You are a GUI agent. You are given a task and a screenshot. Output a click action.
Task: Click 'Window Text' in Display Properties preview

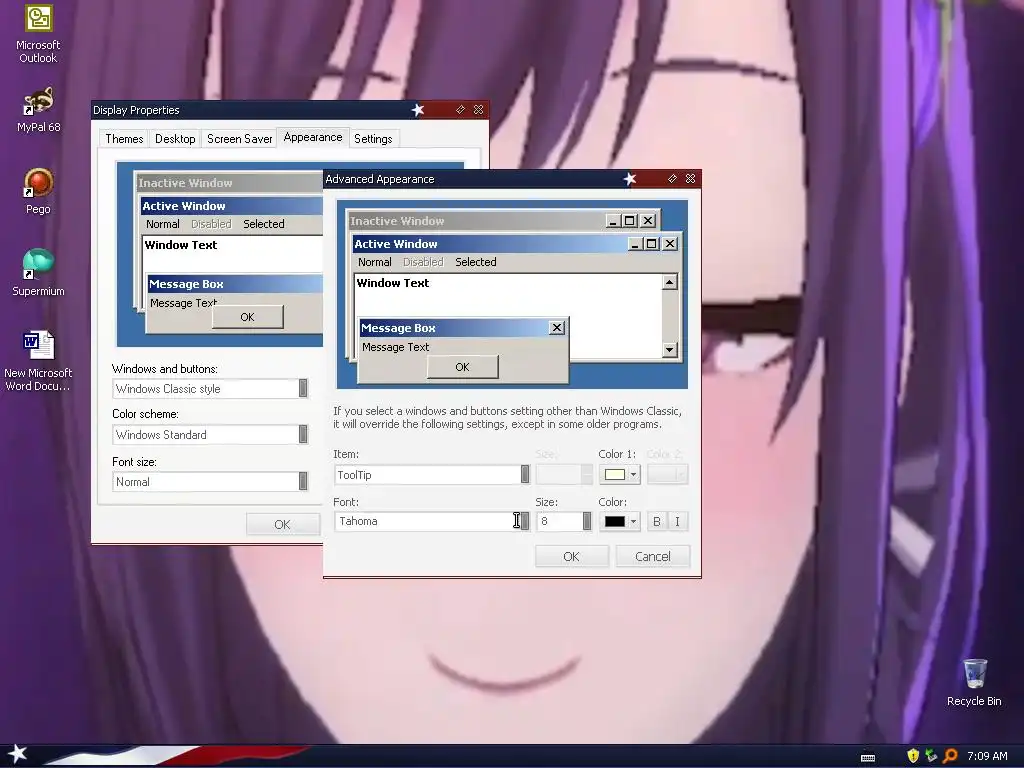coord(181,245)
